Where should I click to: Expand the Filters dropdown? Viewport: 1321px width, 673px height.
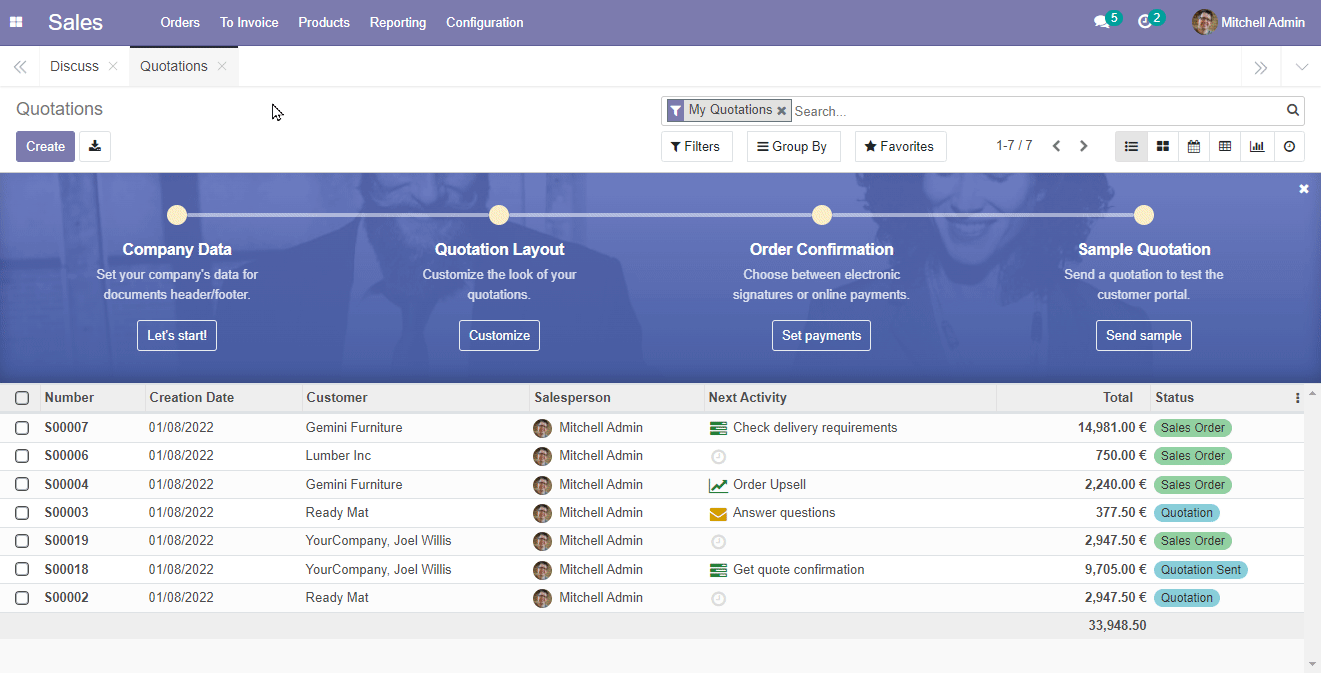[696, 146]
